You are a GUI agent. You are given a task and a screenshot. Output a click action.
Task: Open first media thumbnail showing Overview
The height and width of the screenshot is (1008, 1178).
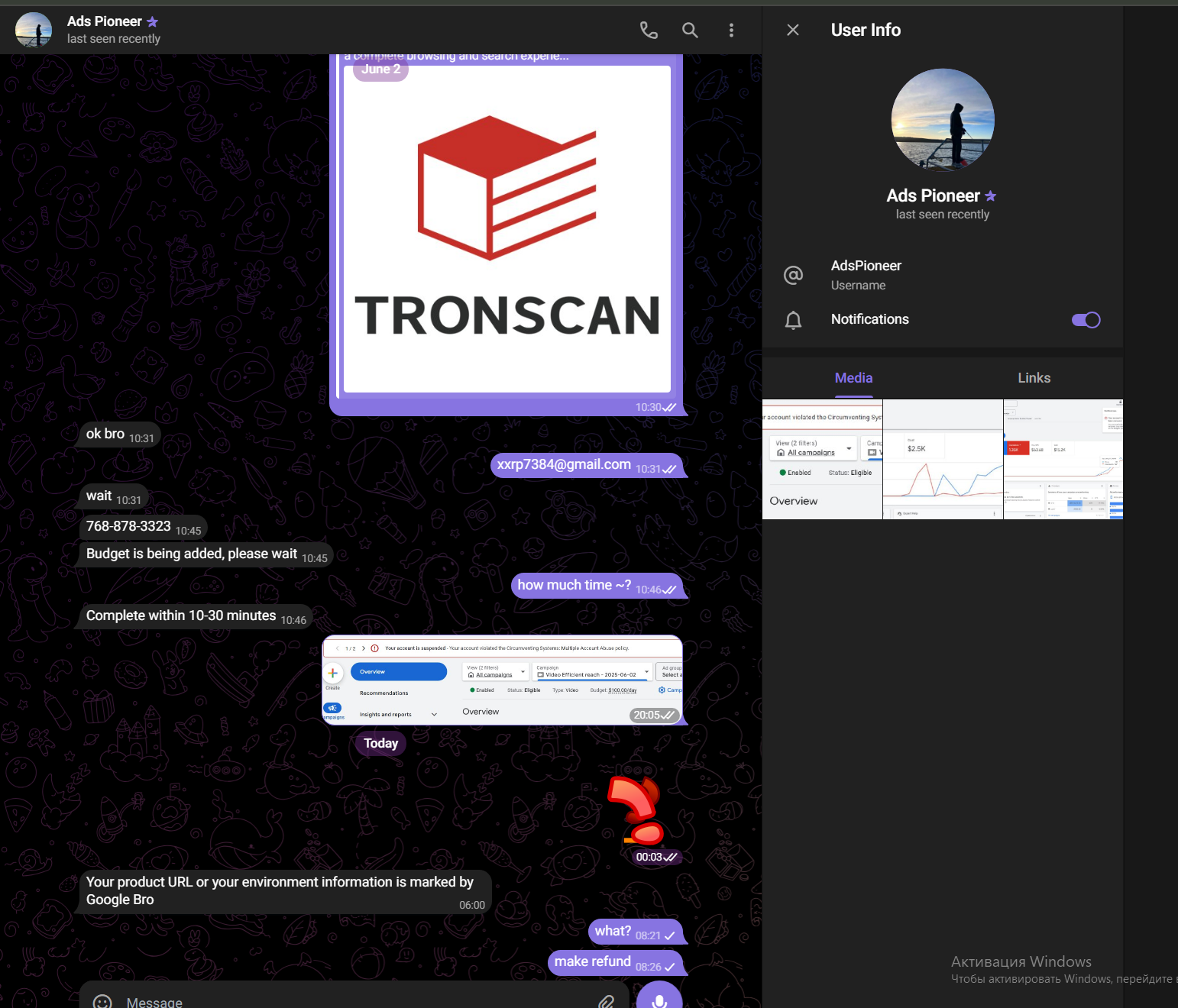(822, 459)
